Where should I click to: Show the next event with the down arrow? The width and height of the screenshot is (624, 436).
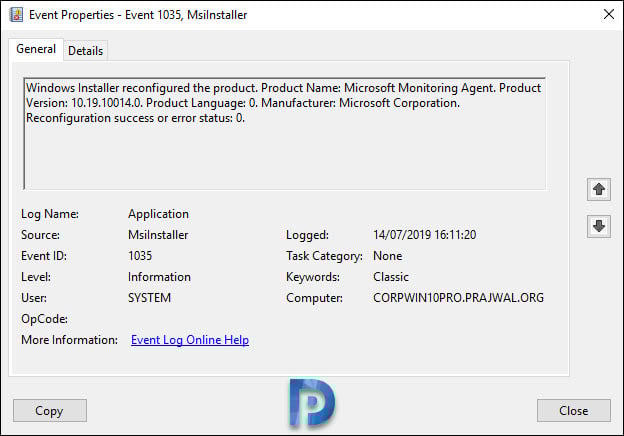click(599, 226)
